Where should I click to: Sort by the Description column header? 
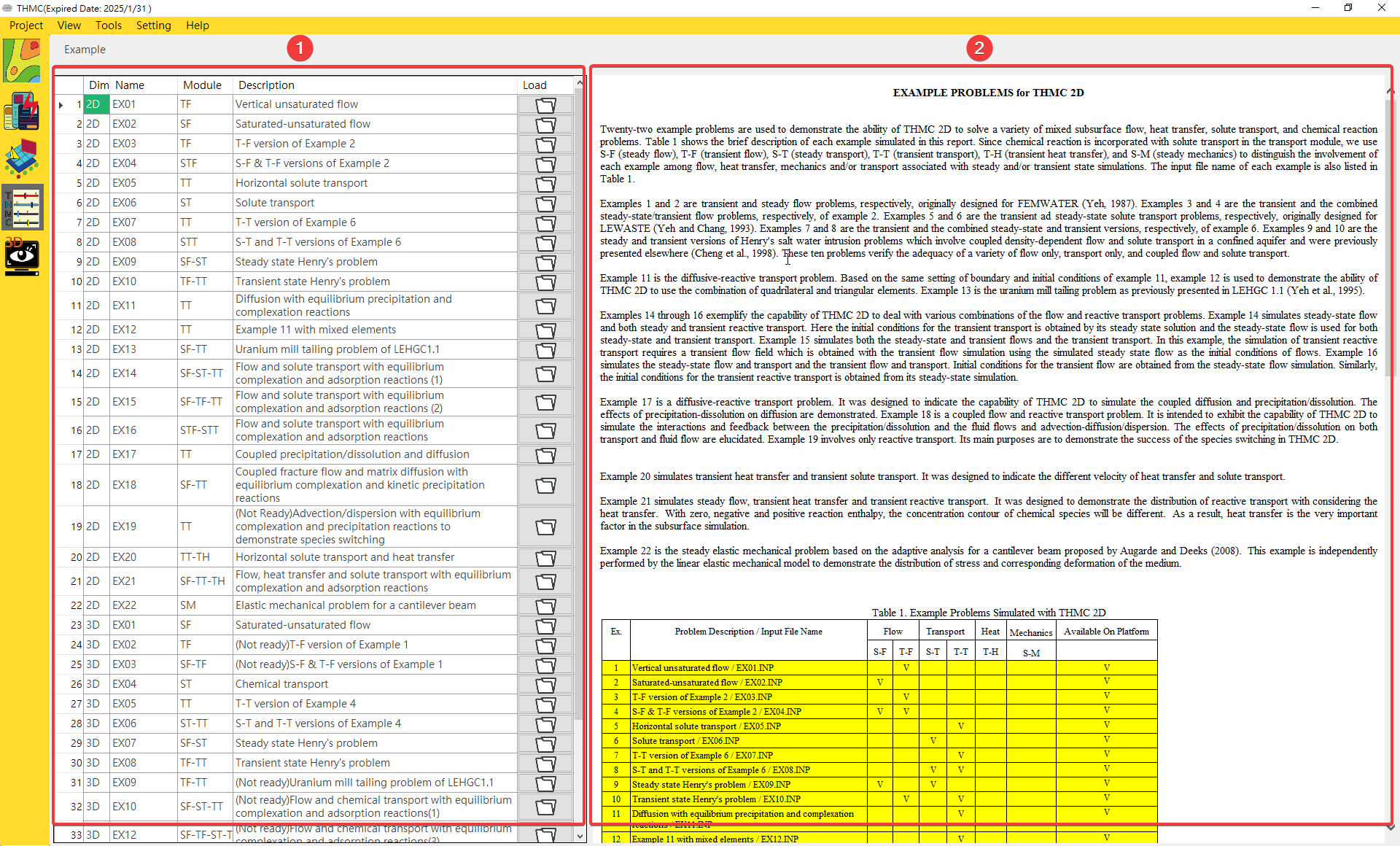[375, 85]
